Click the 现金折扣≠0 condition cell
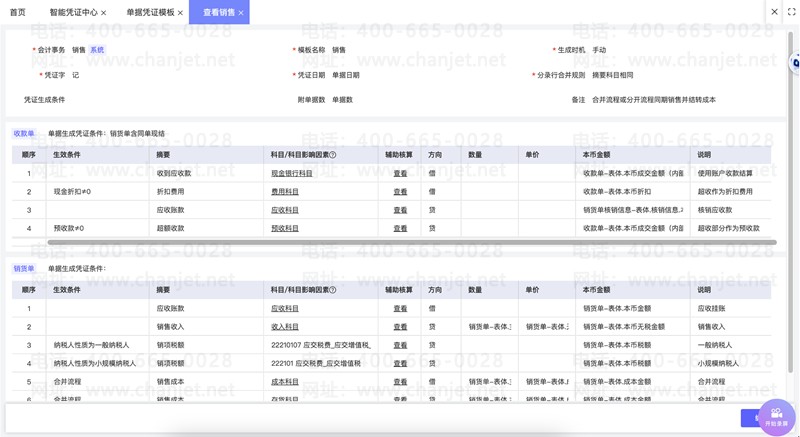This screenshot has width=800, height=437. tap(72, 192)
